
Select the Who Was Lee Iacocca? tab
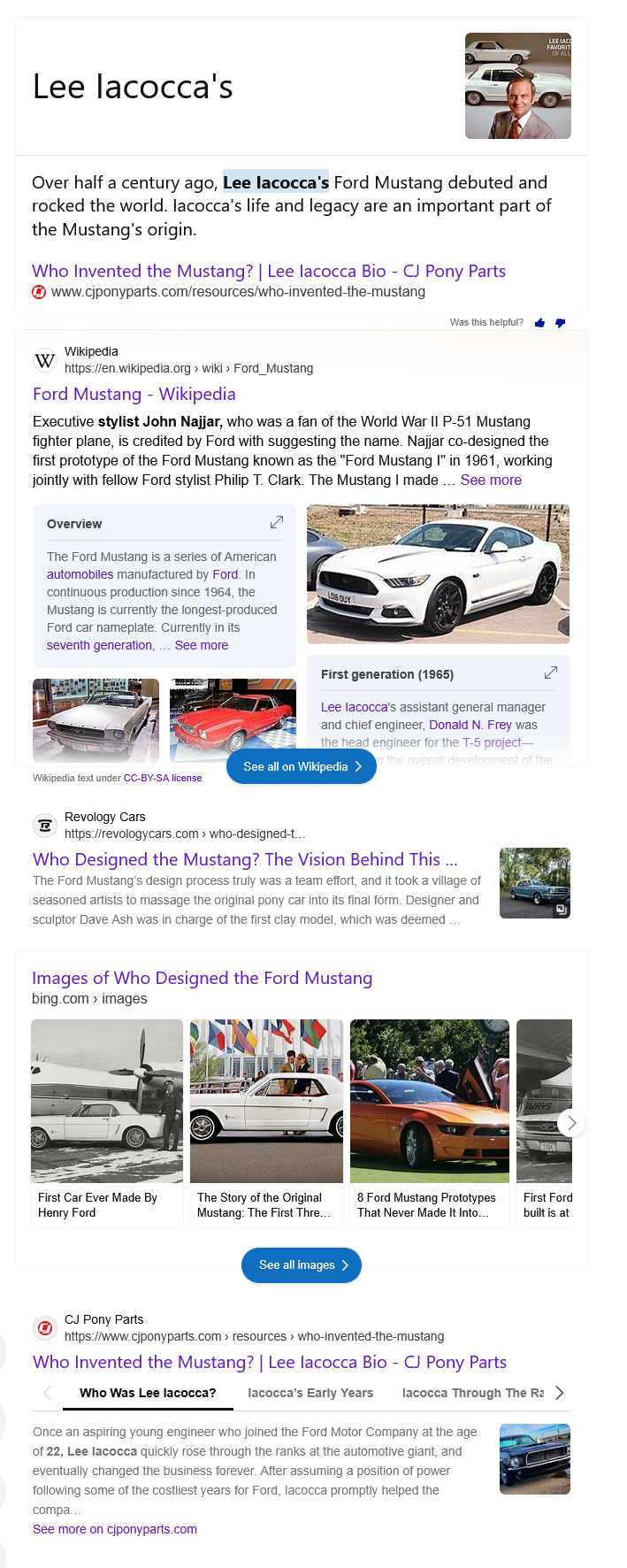[x=148, y=1393]
